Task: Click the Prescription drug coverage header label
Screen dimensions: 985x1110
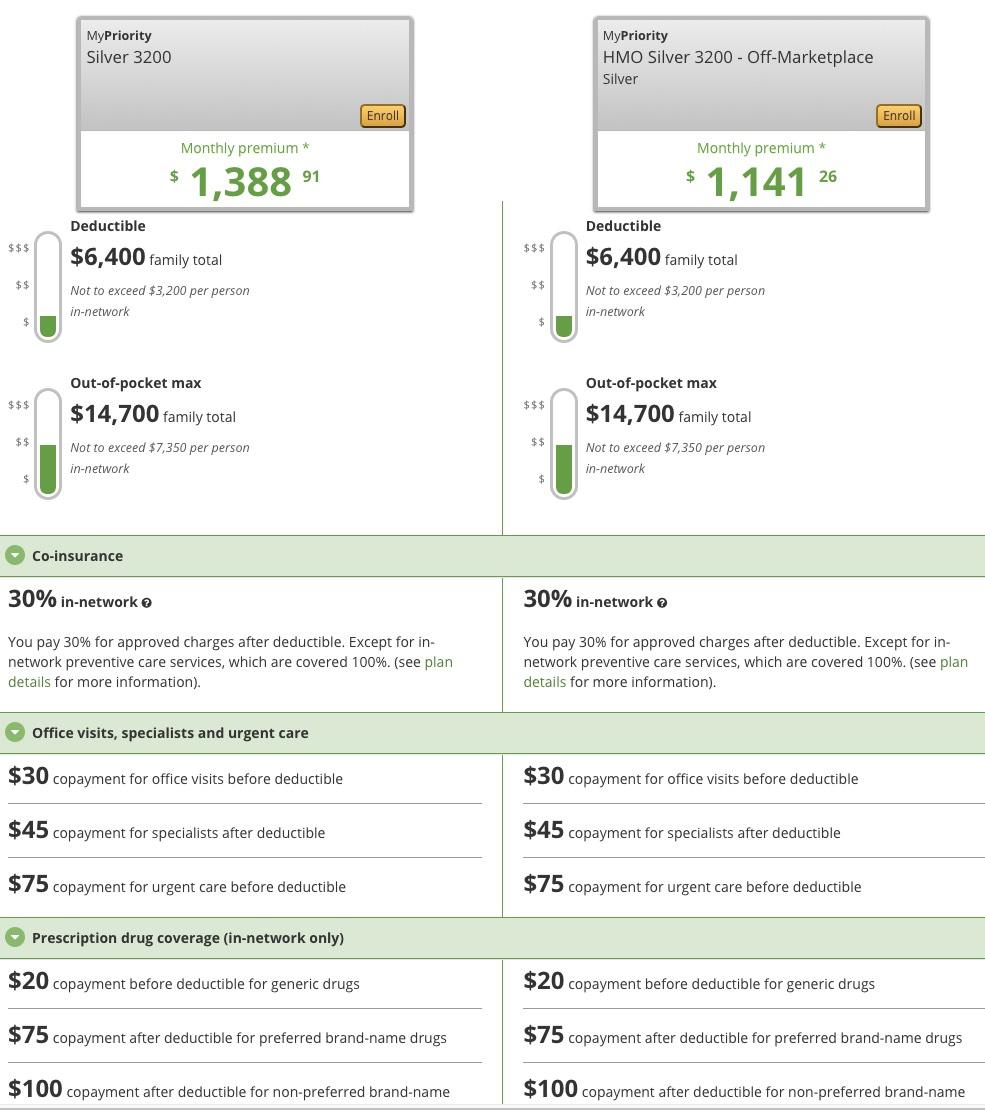Action: [187, 938]
